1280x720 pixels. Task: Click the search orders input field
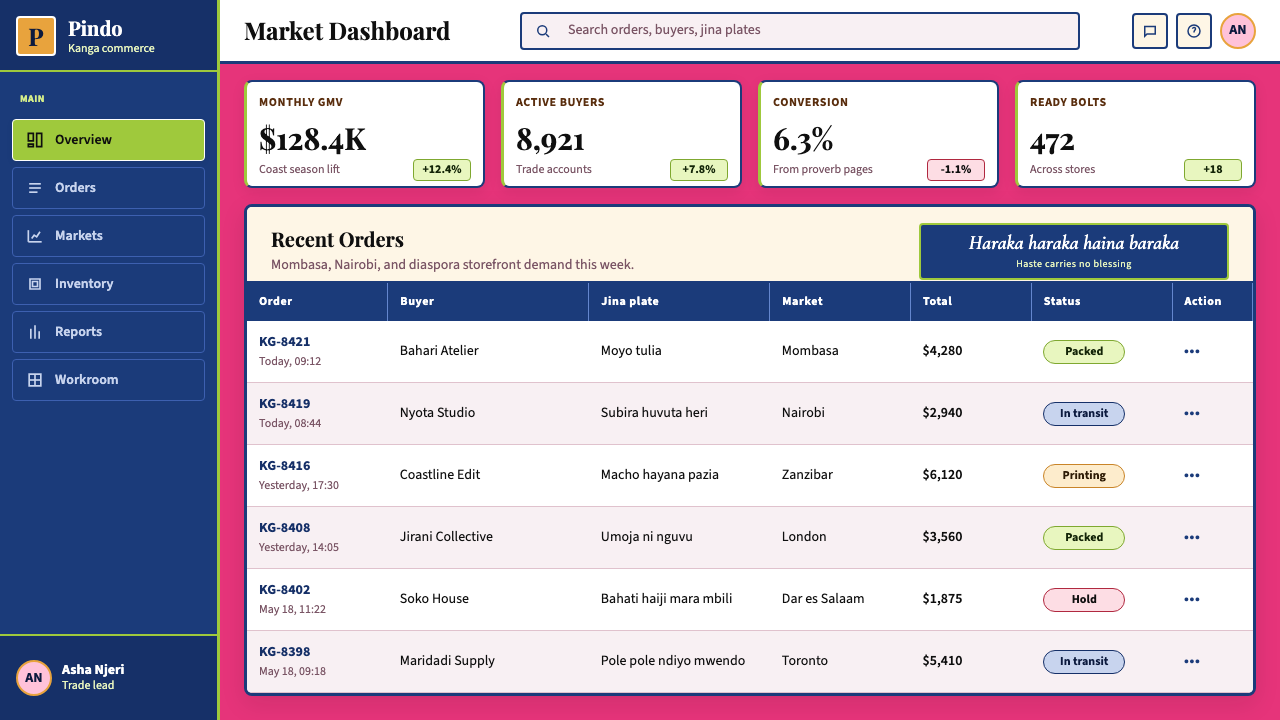pos(800,31)
